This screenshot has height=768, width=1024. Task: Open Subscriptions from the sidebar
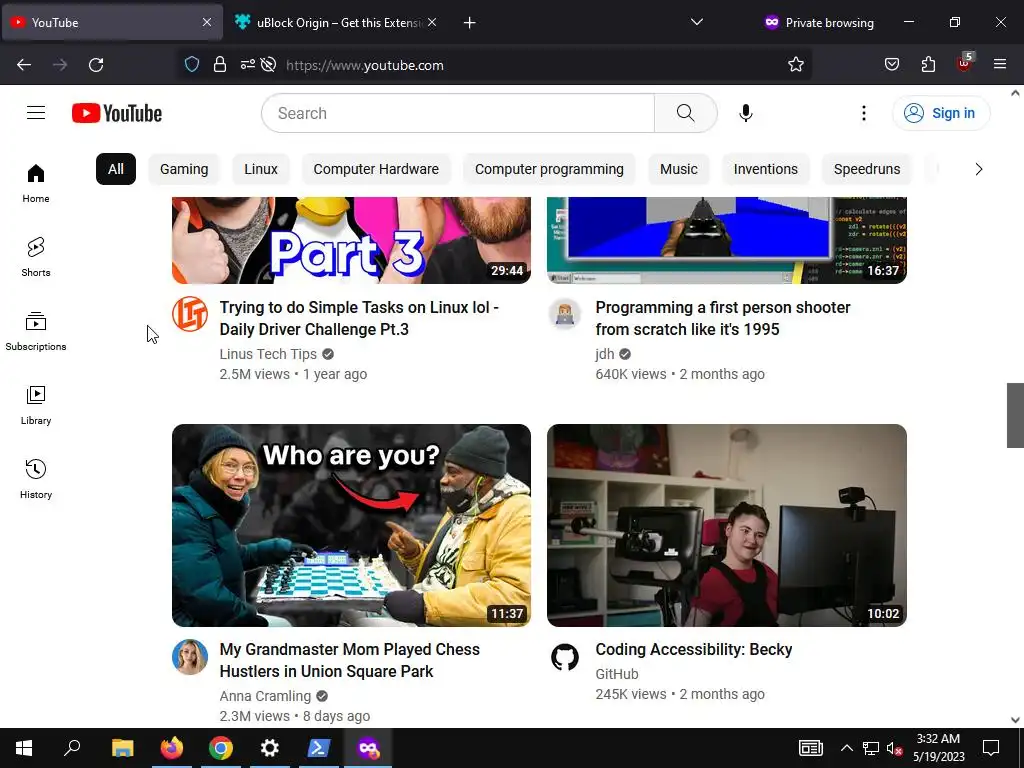[x=36, y=332]
